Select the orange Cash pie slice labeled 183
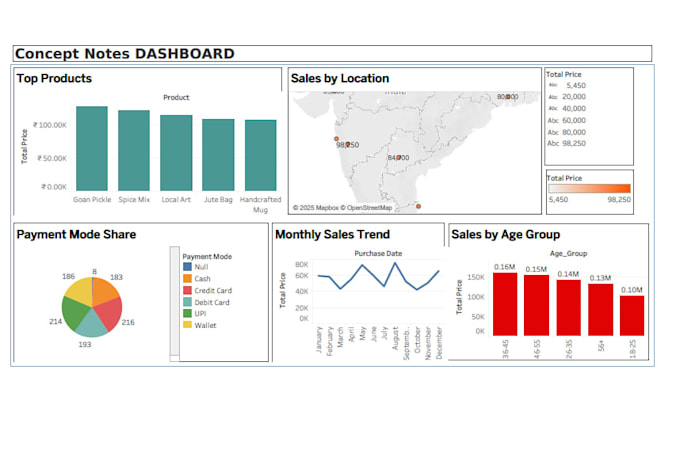680x465 pixels. tap(104, 291)
